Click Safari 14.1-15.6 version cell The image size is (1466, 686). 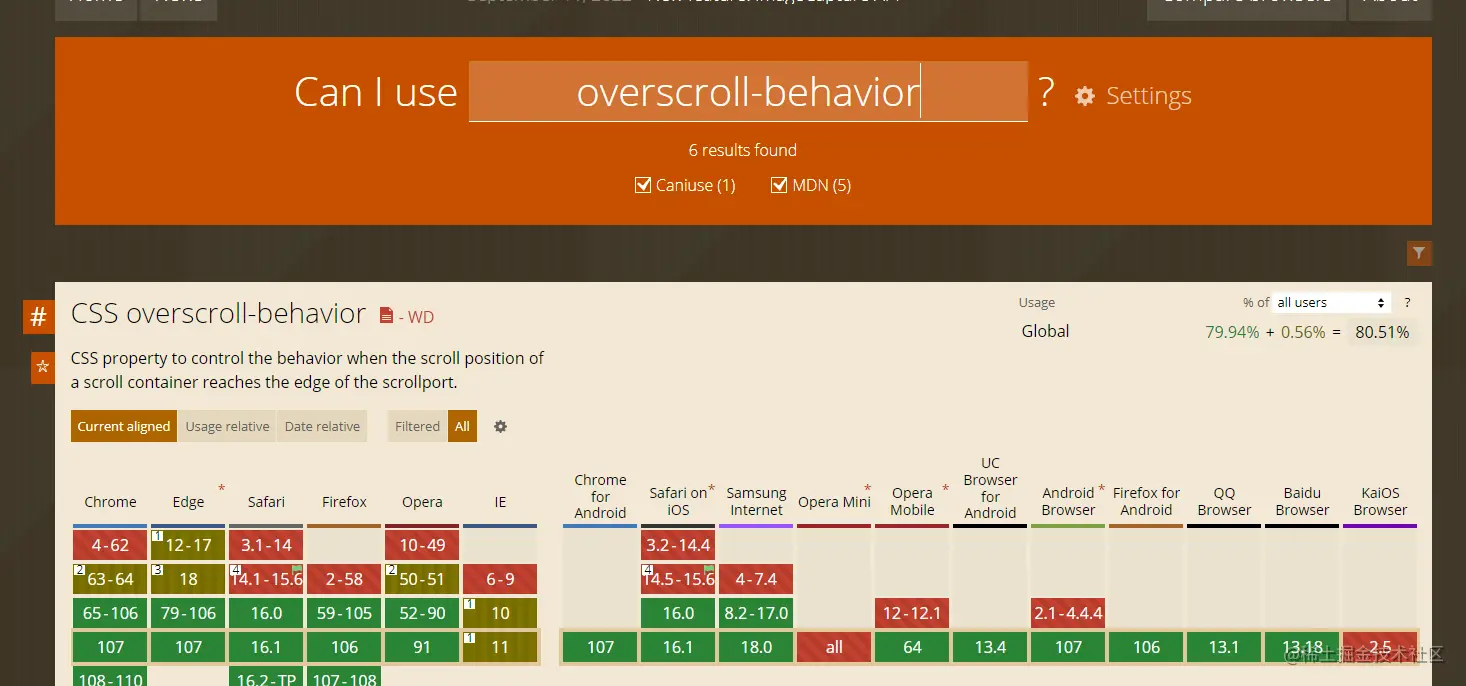pyautogui.click(x=266, y=579)
